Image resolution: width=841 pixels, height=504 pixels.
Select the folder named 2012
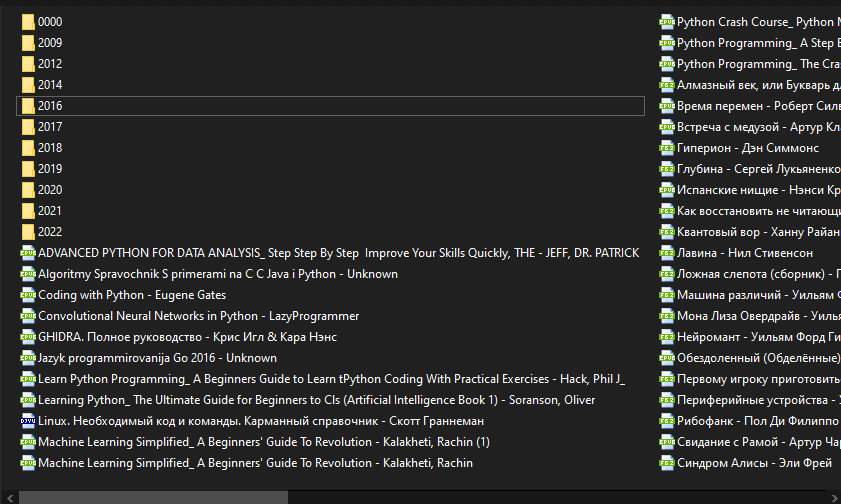(50, 64)
